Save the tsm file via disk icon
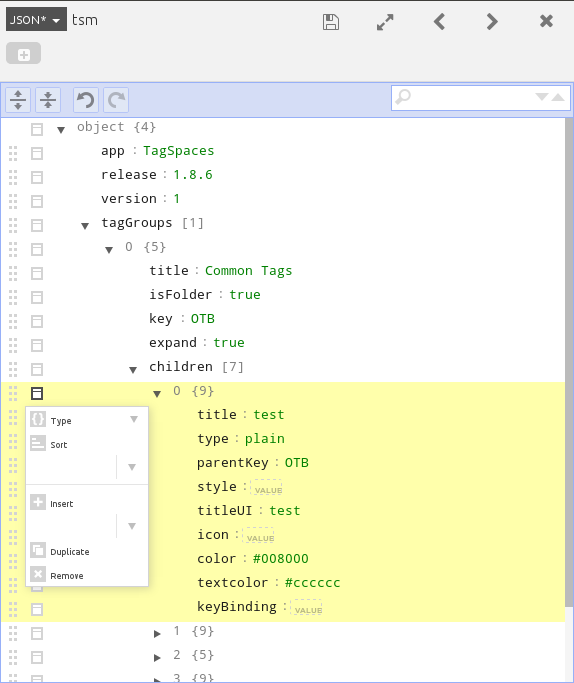 click(331, 21)
